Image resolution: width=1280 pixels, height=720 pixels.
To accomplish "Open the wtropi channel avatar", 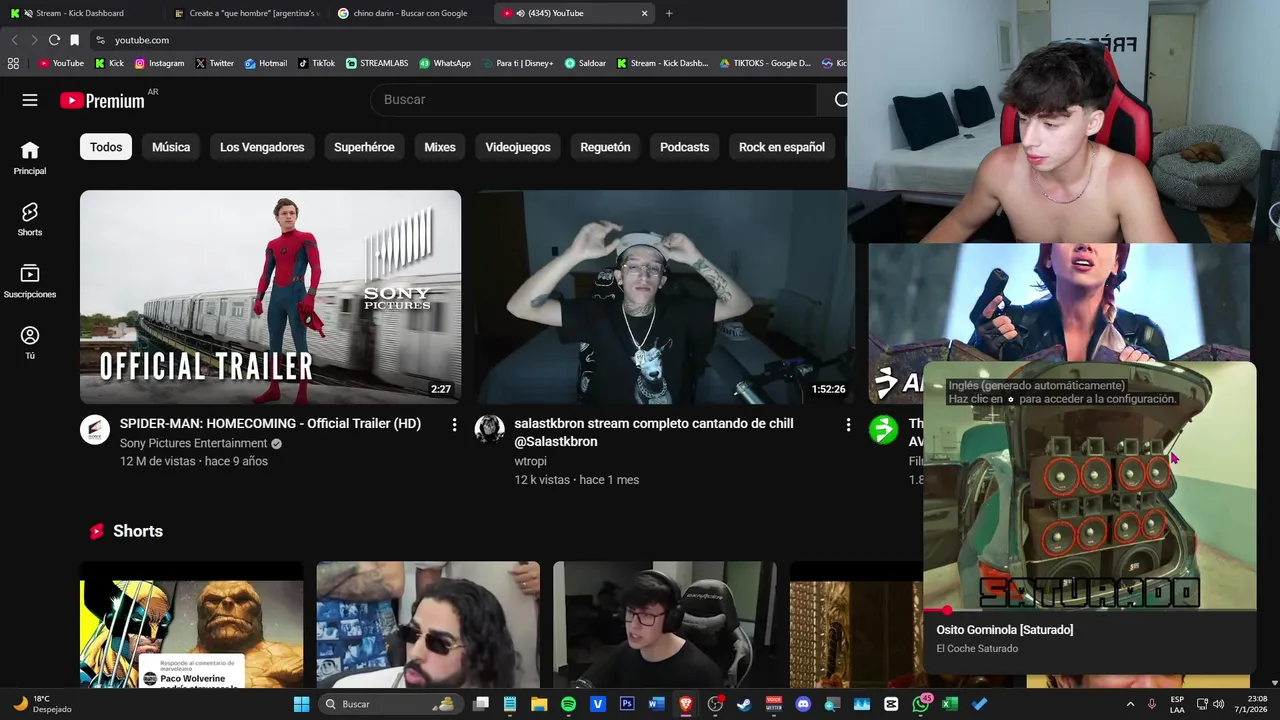I will pyautogui.click(x=489, y=430).
